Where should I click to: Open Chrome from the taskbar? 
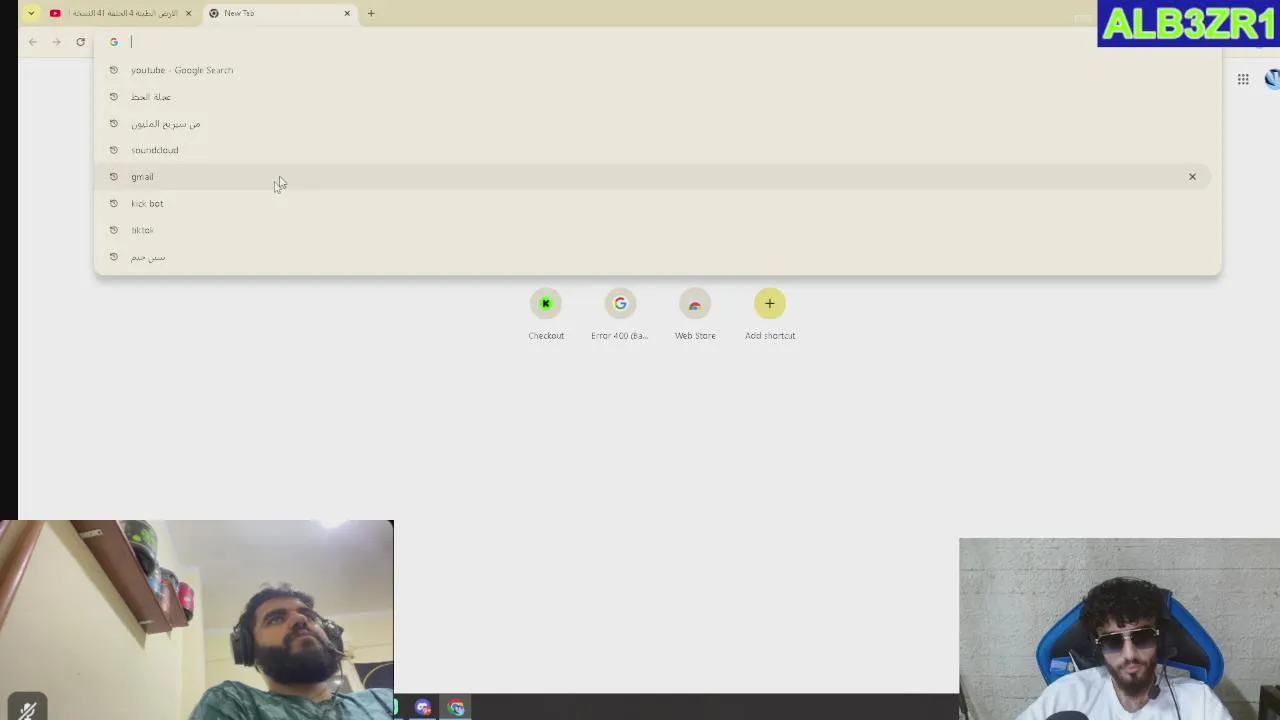[x=456, y=708]
